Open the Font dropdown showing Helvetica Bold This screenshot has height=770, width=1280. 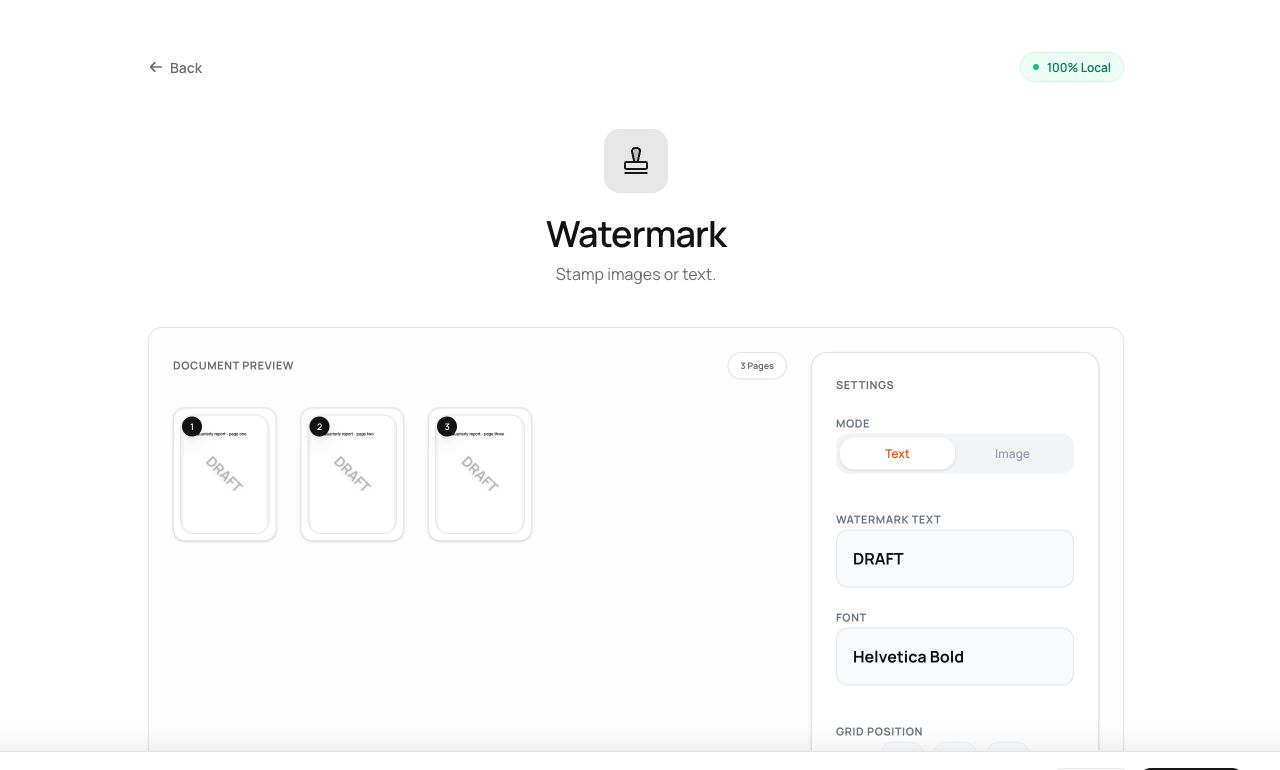pos(955,657)
